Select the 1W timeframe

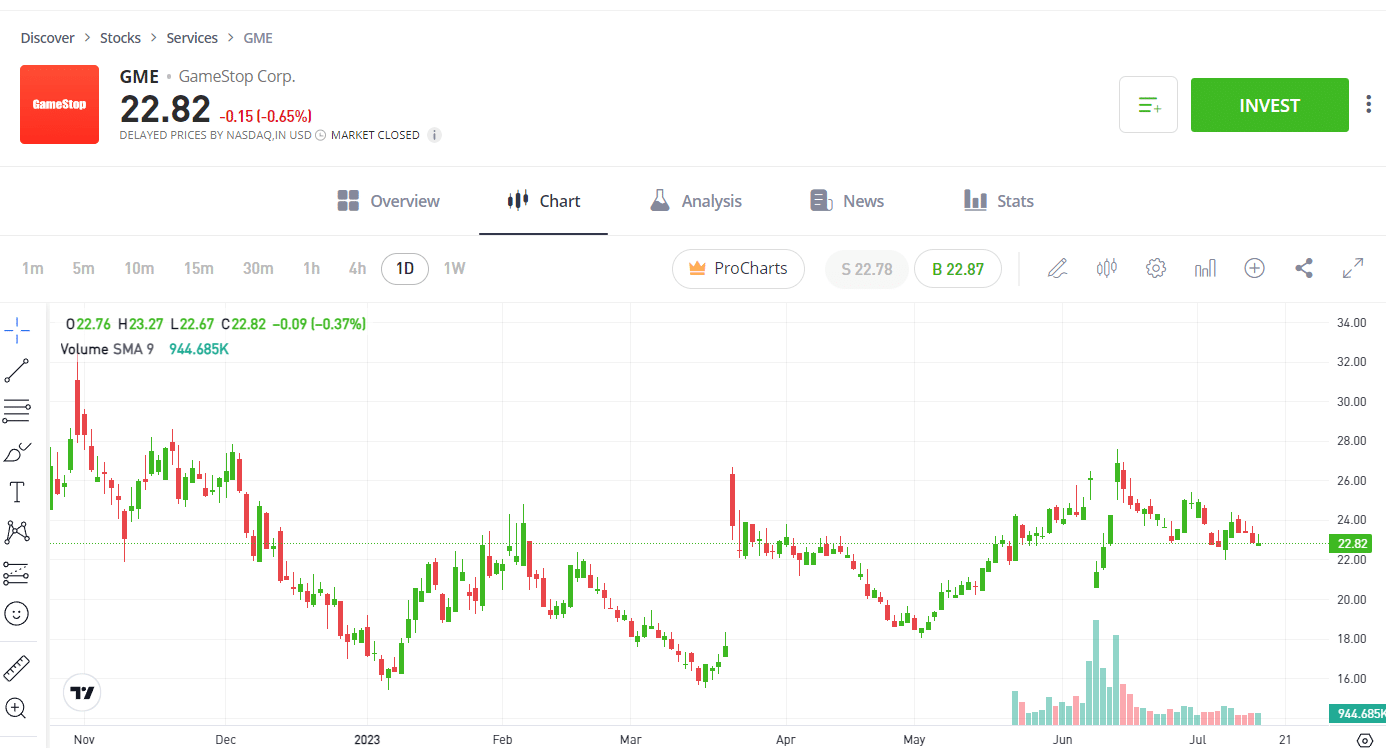point(454,268)
